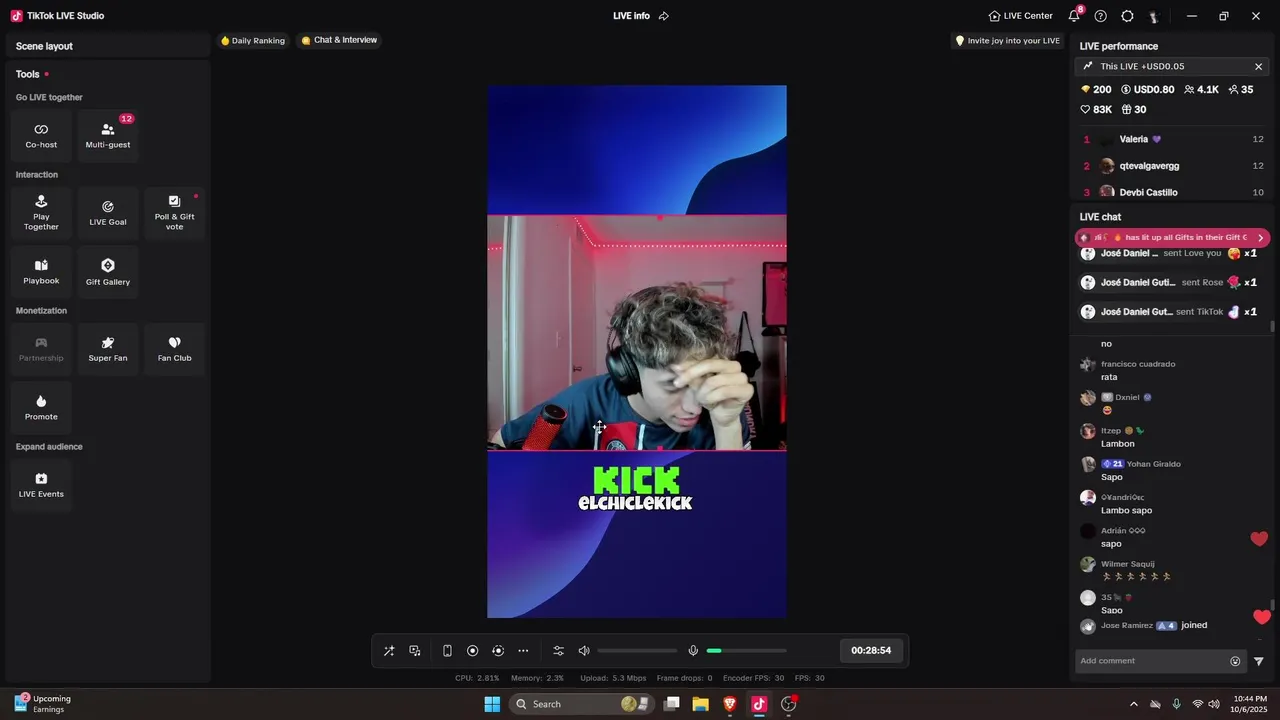
Task: Open the Co-host tool
Action: coord(41,136)
